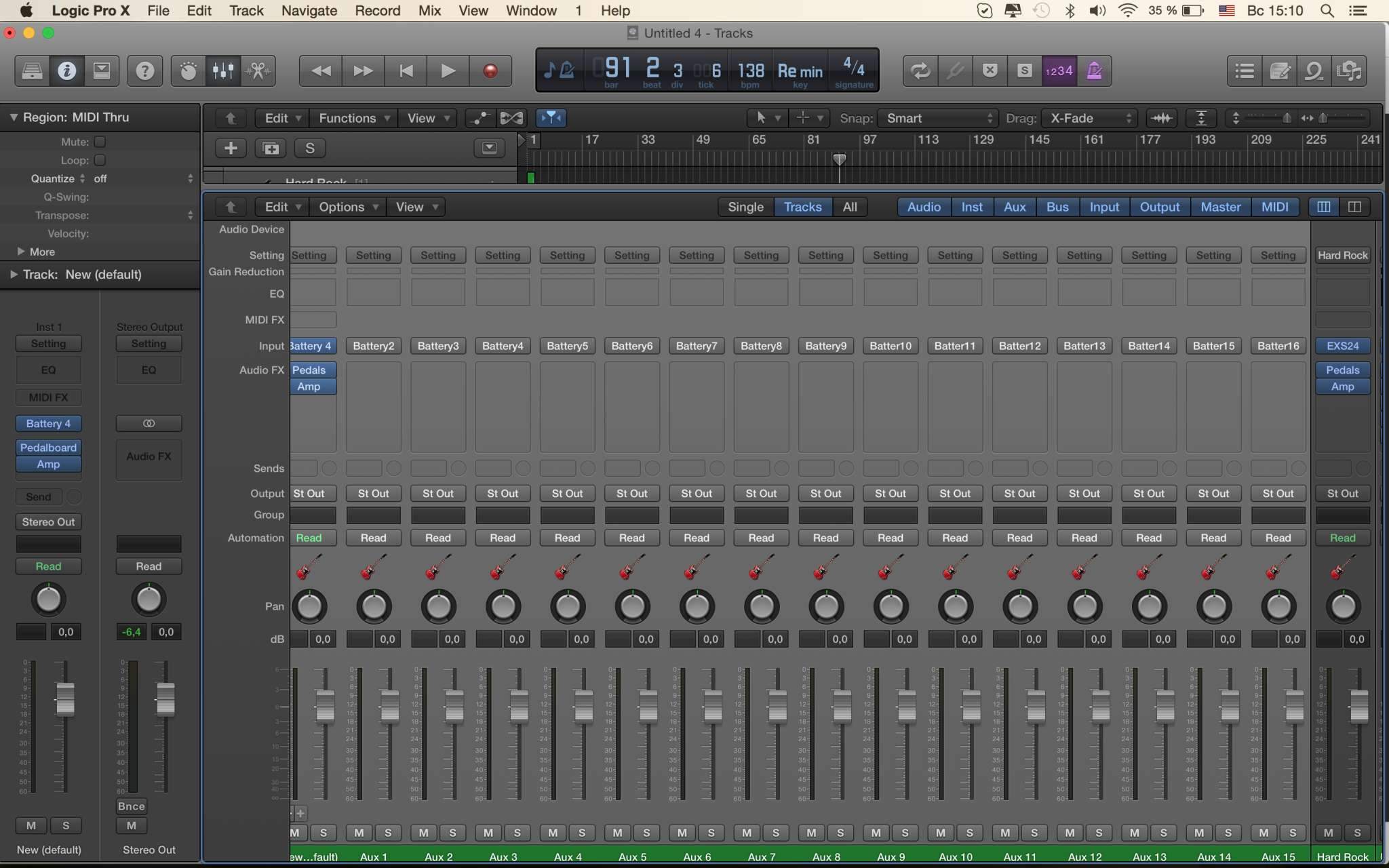Open the Smart Controls button
1389x868 pixels.
[189, 71]
